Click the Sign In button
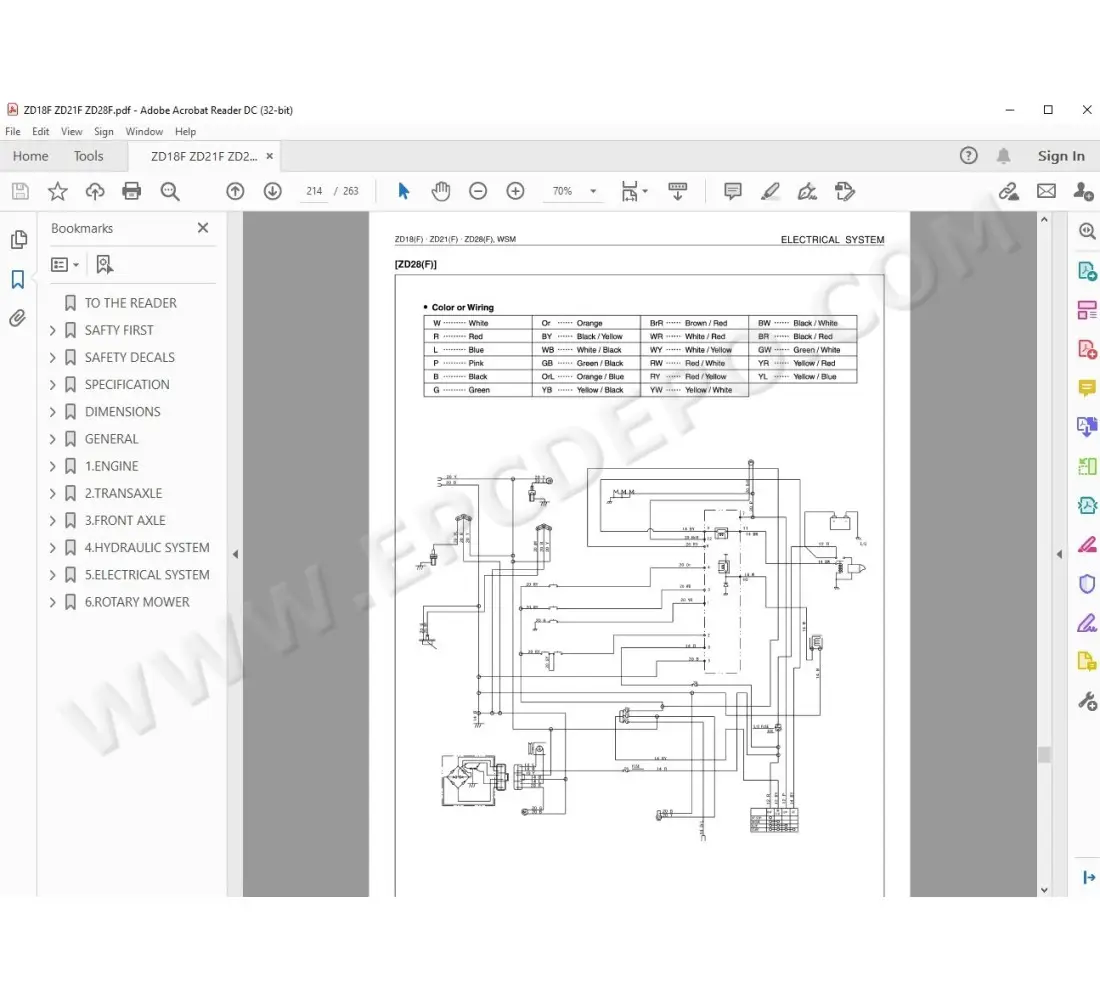Viewport: 1100px width, 1000px height. (x=1061, y=156)
